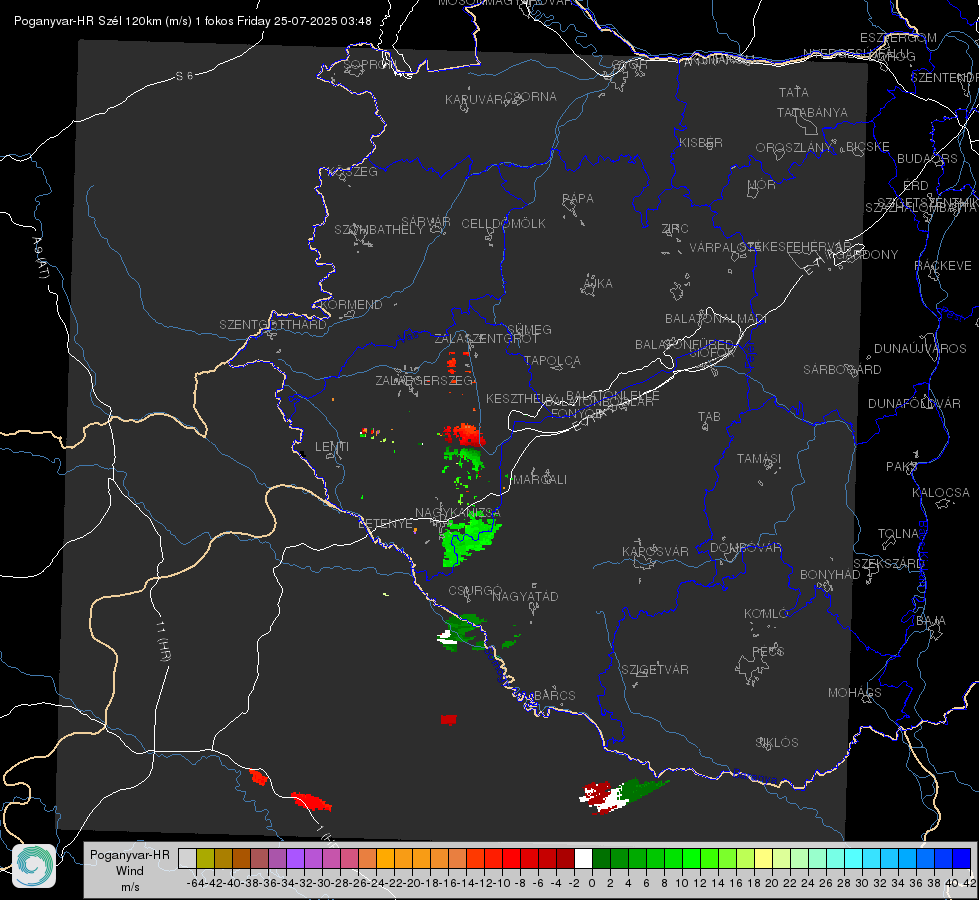Click the MARCALI city label
The image size is (979, 900).
click(540, 480)
